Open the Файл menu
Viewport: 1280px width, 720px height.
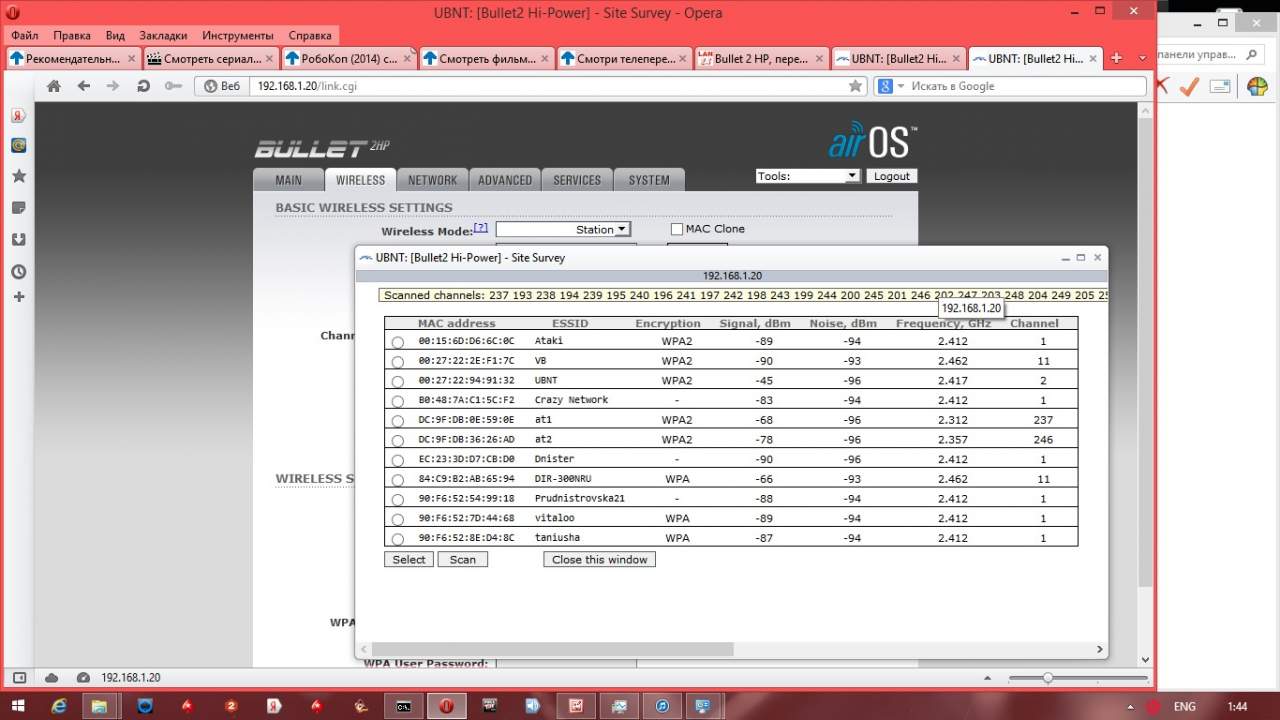(x=25, y=35)
